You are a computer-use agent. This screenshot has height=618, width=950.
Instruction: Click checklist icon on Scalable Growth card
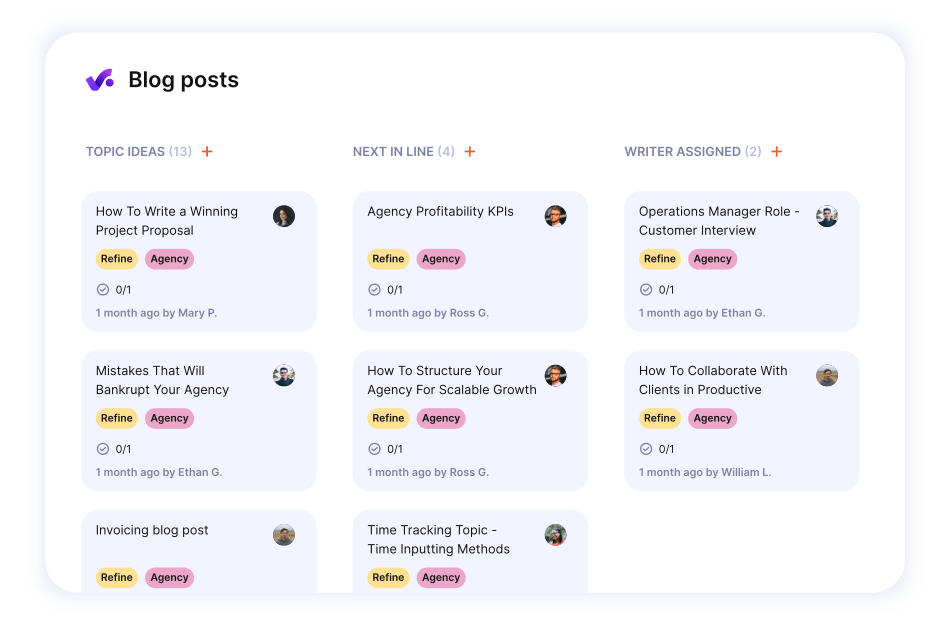pyautogui.click(x=374, y=449)
